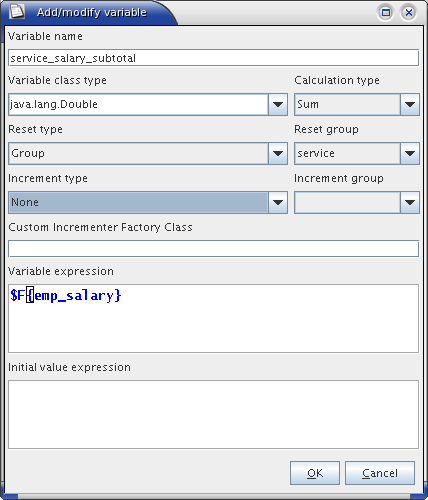Open the Increment type None dropdown
This screenshot has width=428, height=500.
(x=148, y=202)
